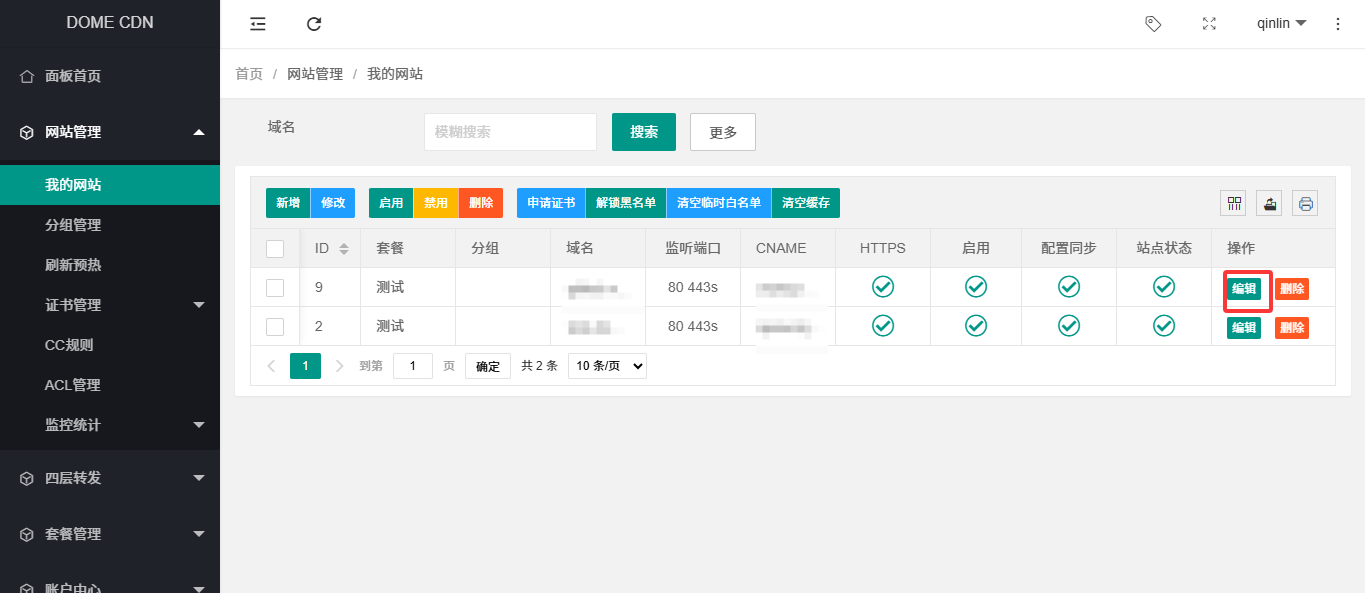Click the print table icon
This screenshot has width=1365, height=593.
(x=1305, y=203)
